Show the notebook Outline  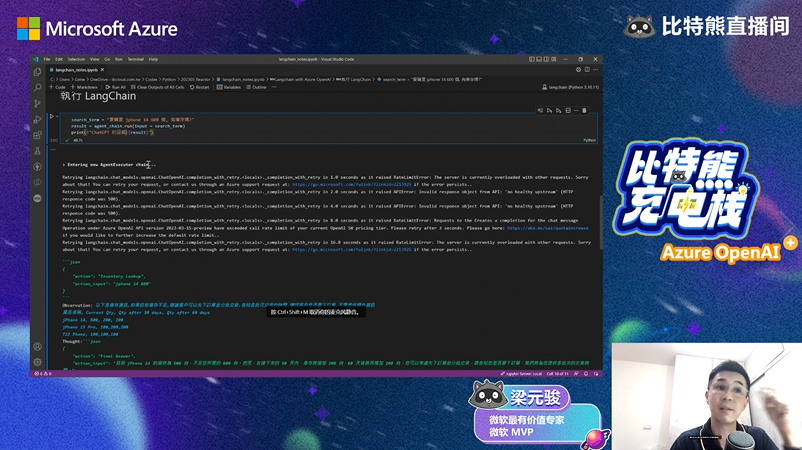(x=256, y=87)
